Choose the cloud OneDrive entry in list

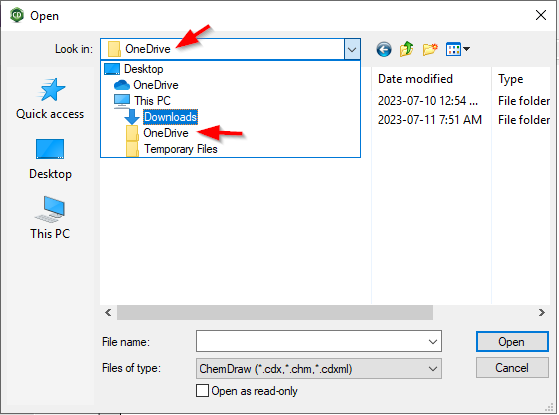tap(146, 85)
